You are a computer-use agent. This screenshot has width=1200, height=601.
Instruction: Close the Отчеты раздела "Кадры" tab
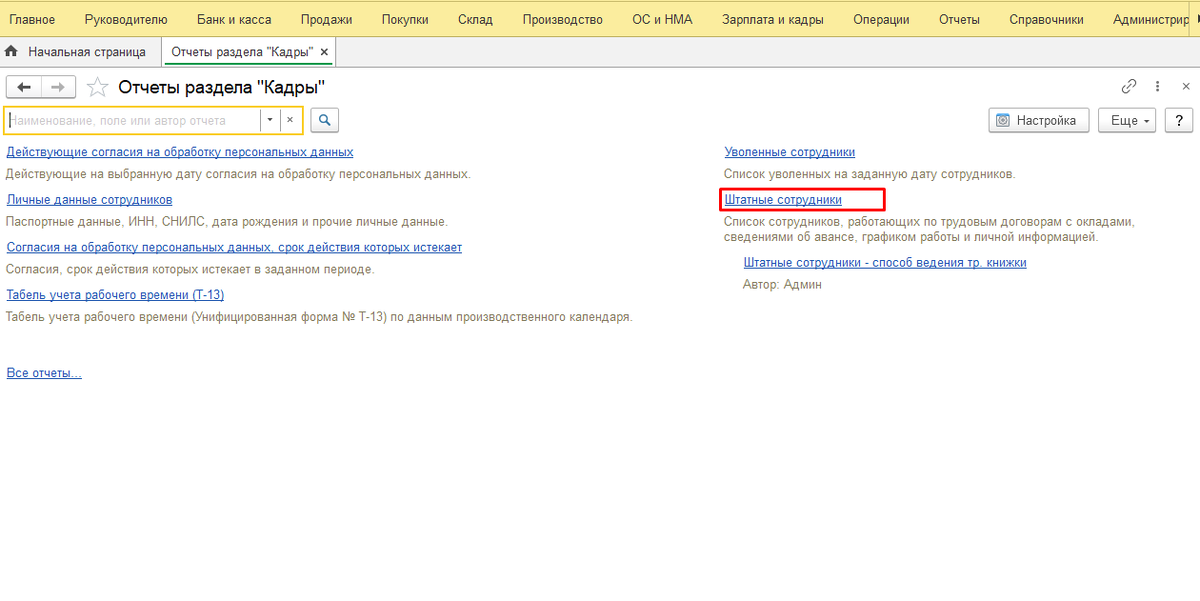click(x=324, y=52)
